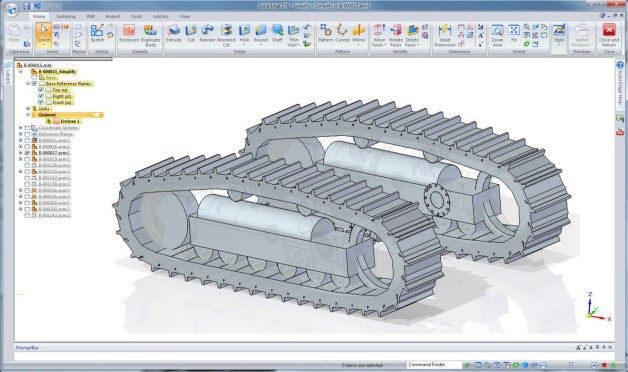Switch to the View ribbon tab

(x=185, y=16)
